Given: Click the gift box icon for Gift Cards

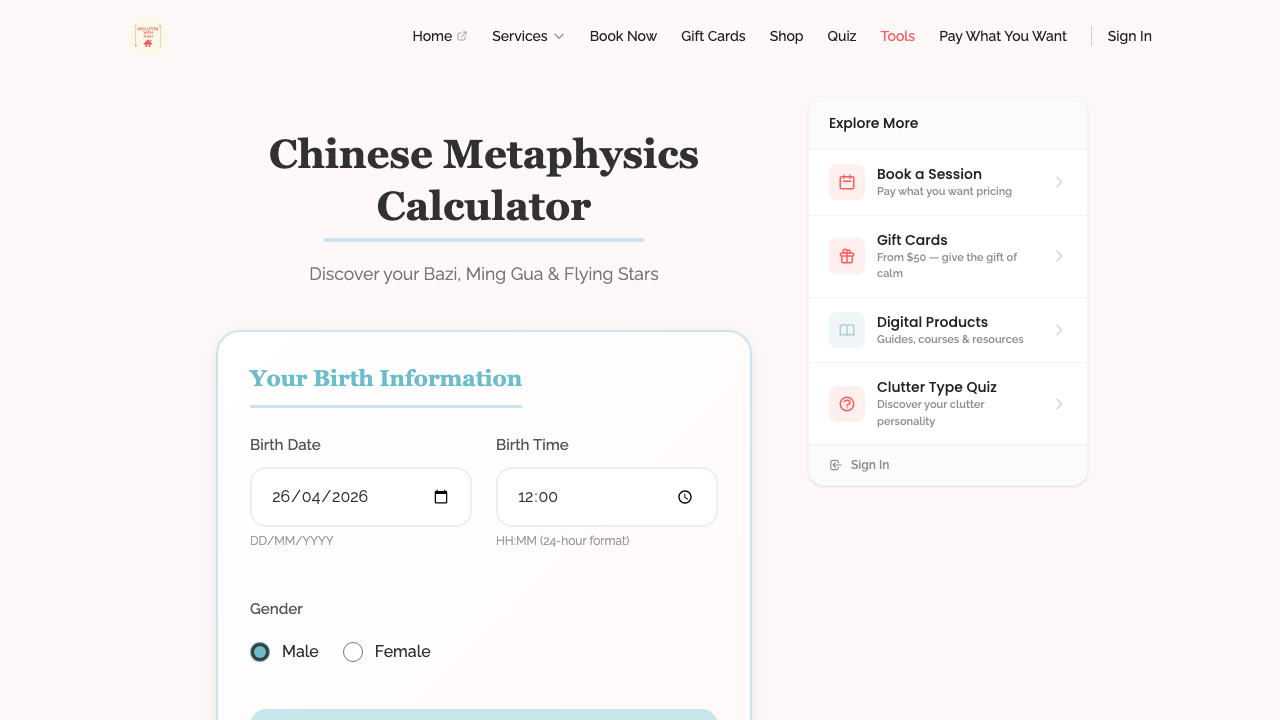Looking at the screenshot, I should [846, 256].
